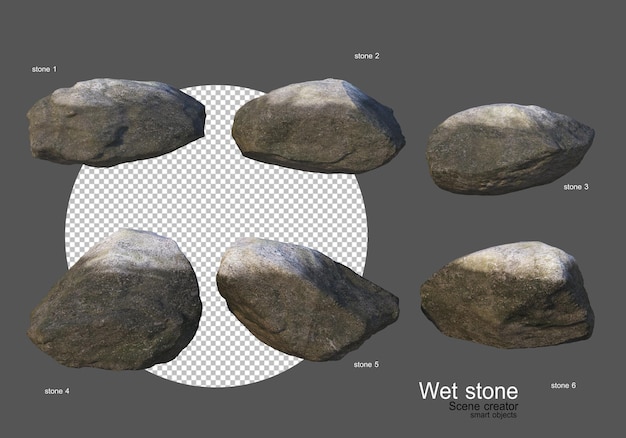Click the 'stone 2' label
The width and height of the screenshot is (626, 438).
(x=366, y=56)
